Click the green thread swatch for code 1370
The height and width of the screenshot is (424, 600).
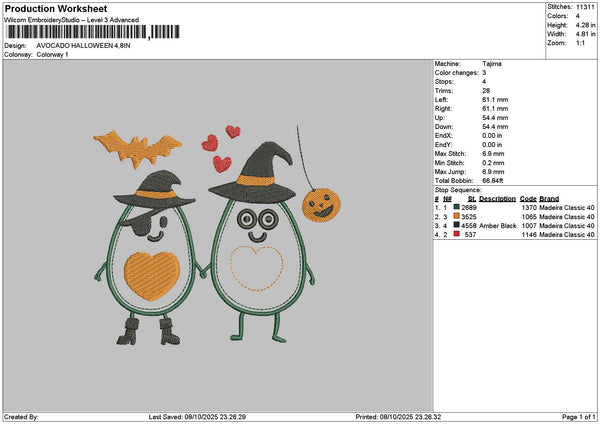[x=457, y=207]
